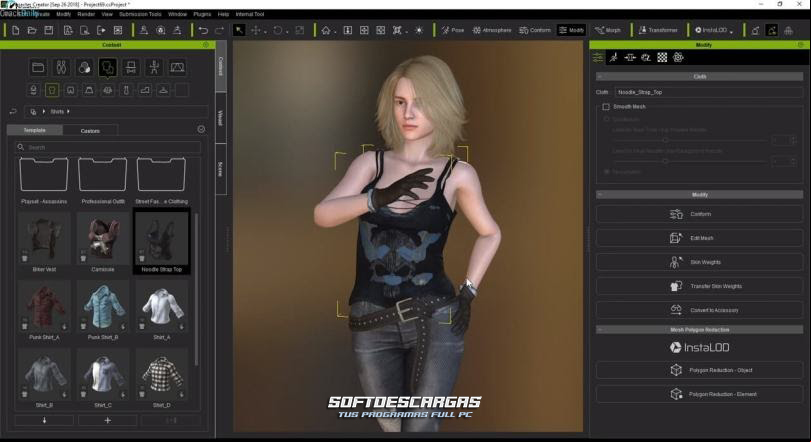Image resolution: width=811 pixels, height=442 pixels.
Task: Open the View menu
Action: click(x=107, y=14)
